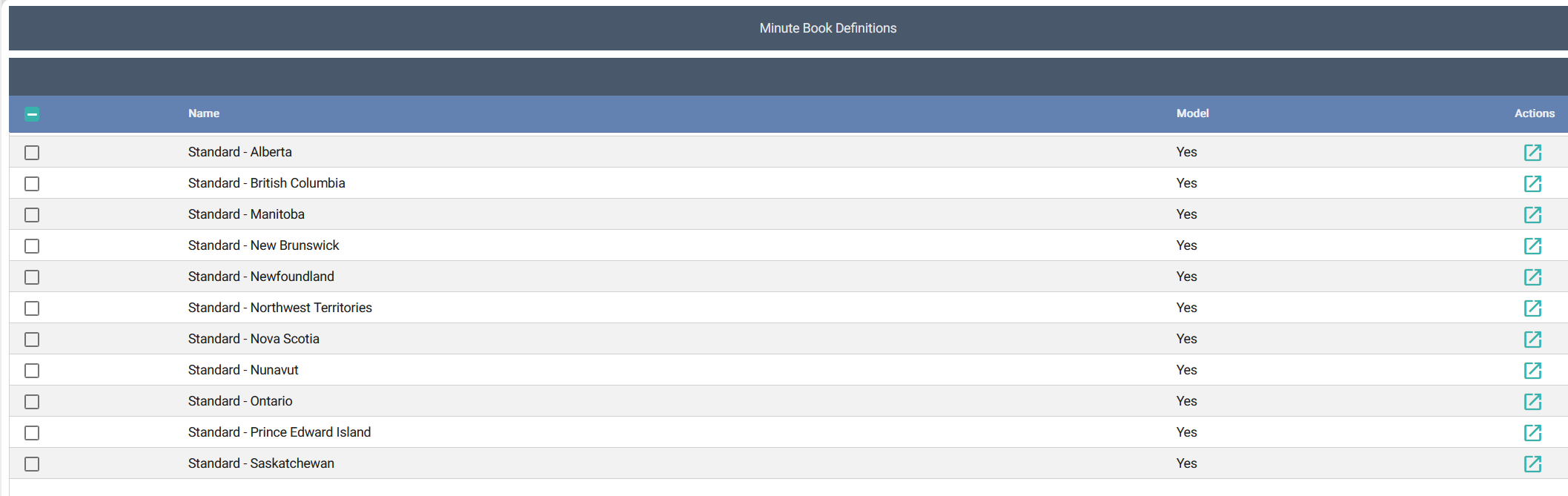This screenshot has width=1568, height=496.
Task: Click edit icon for Standard - Nunavut
Action: point(1532,371)
